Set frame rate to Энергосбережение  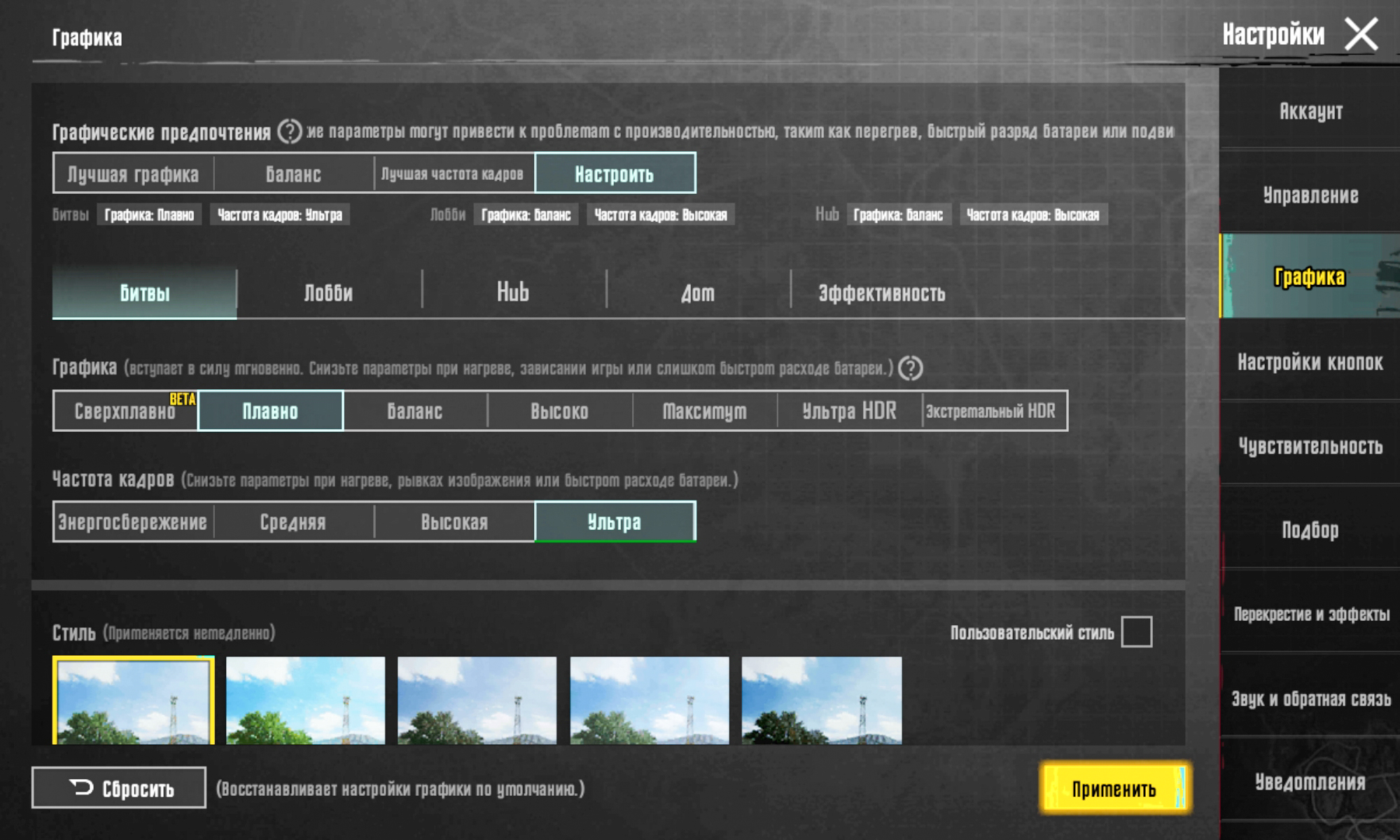coord(133,522)
